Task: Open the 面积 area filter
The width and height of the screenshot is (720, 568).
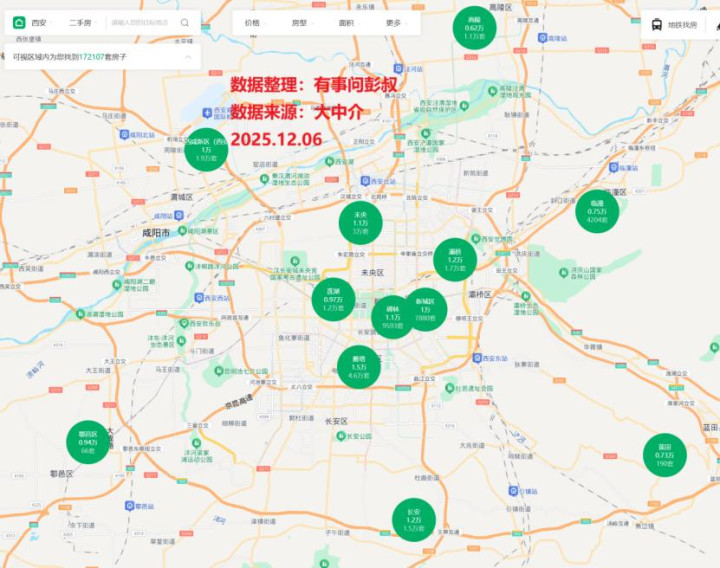Action: pyautogui.click(x=348, y=22)
